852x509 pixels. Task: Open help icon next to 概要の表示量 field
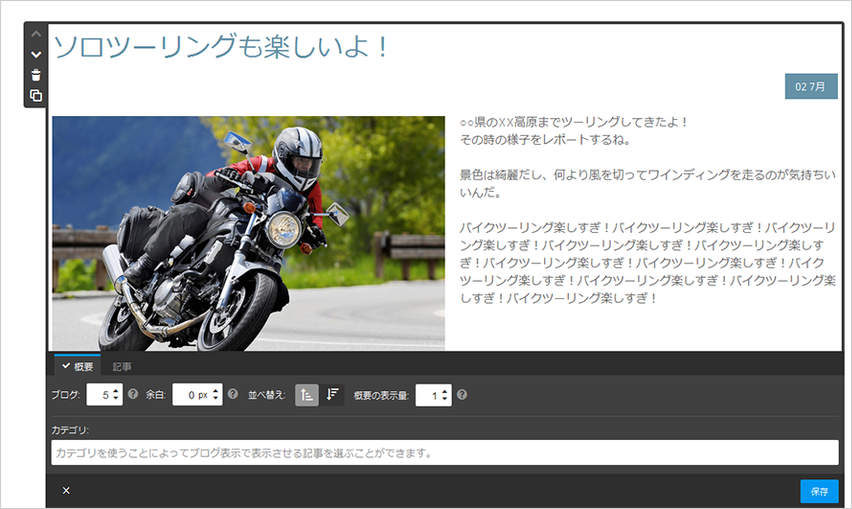coord(462,394)
